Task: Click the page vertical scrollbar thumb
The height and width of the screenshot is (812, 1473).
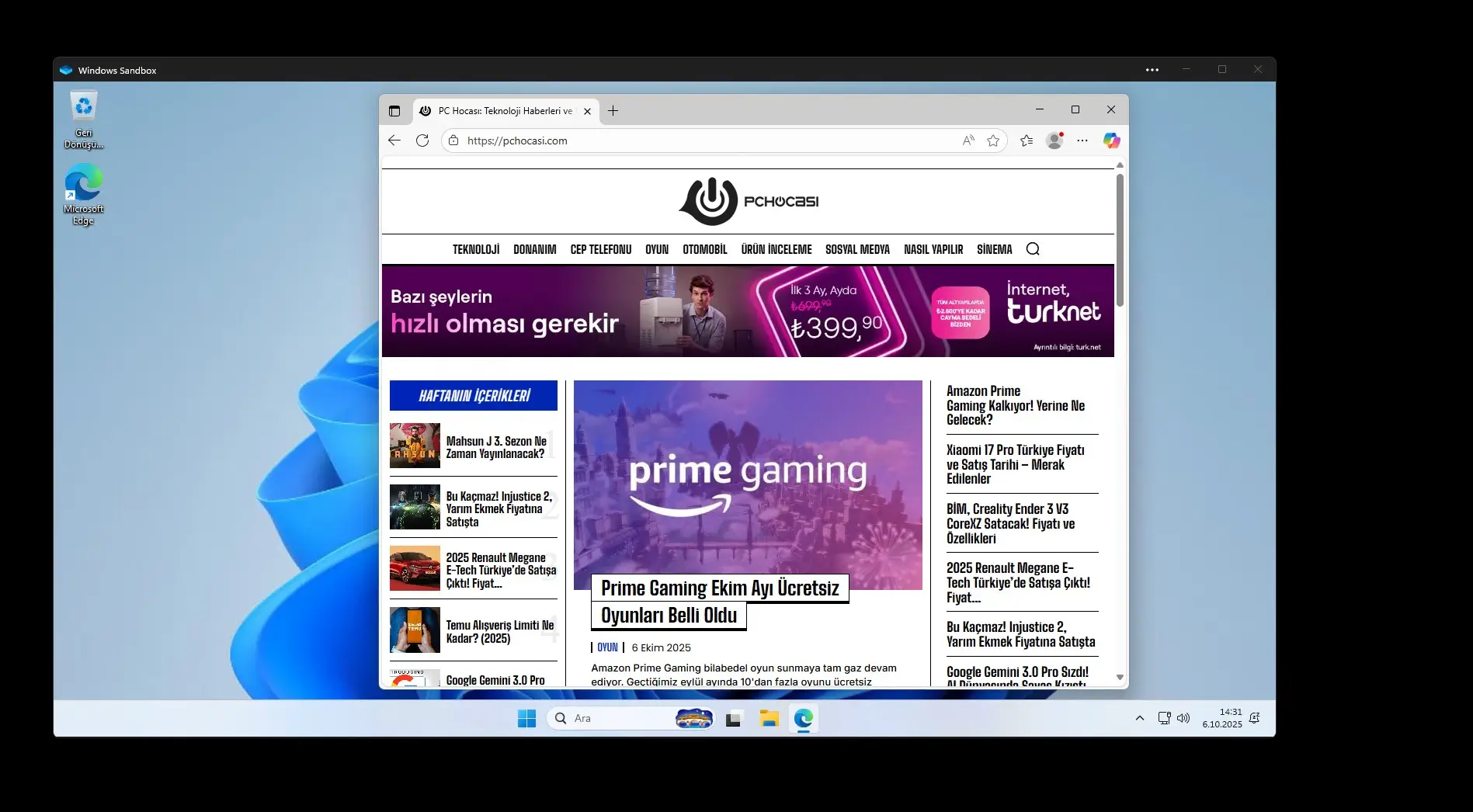Action: [1120, 241]
